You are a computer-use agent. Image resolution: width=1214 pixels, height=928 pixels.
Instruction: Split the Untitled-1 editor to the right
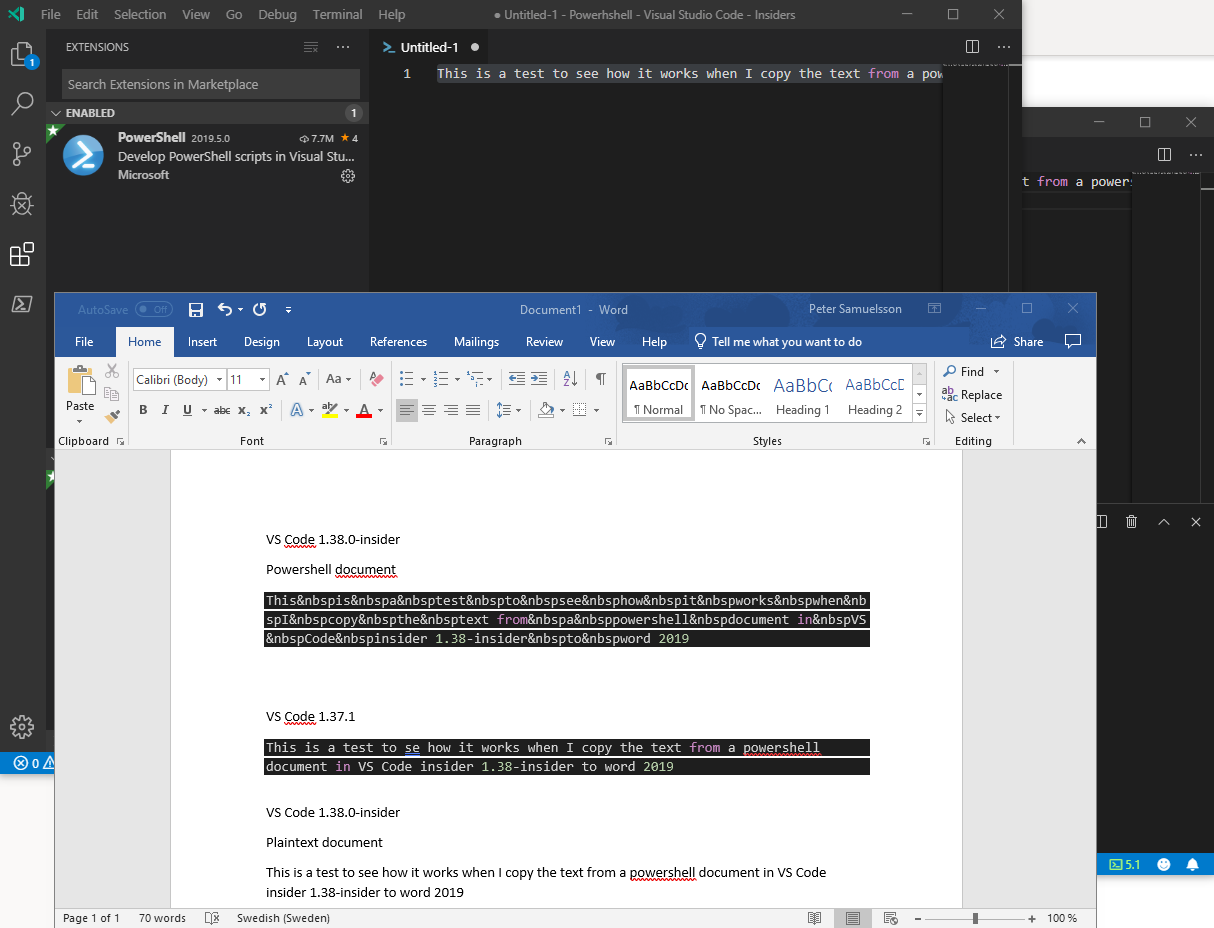click(x=972, y=47)
